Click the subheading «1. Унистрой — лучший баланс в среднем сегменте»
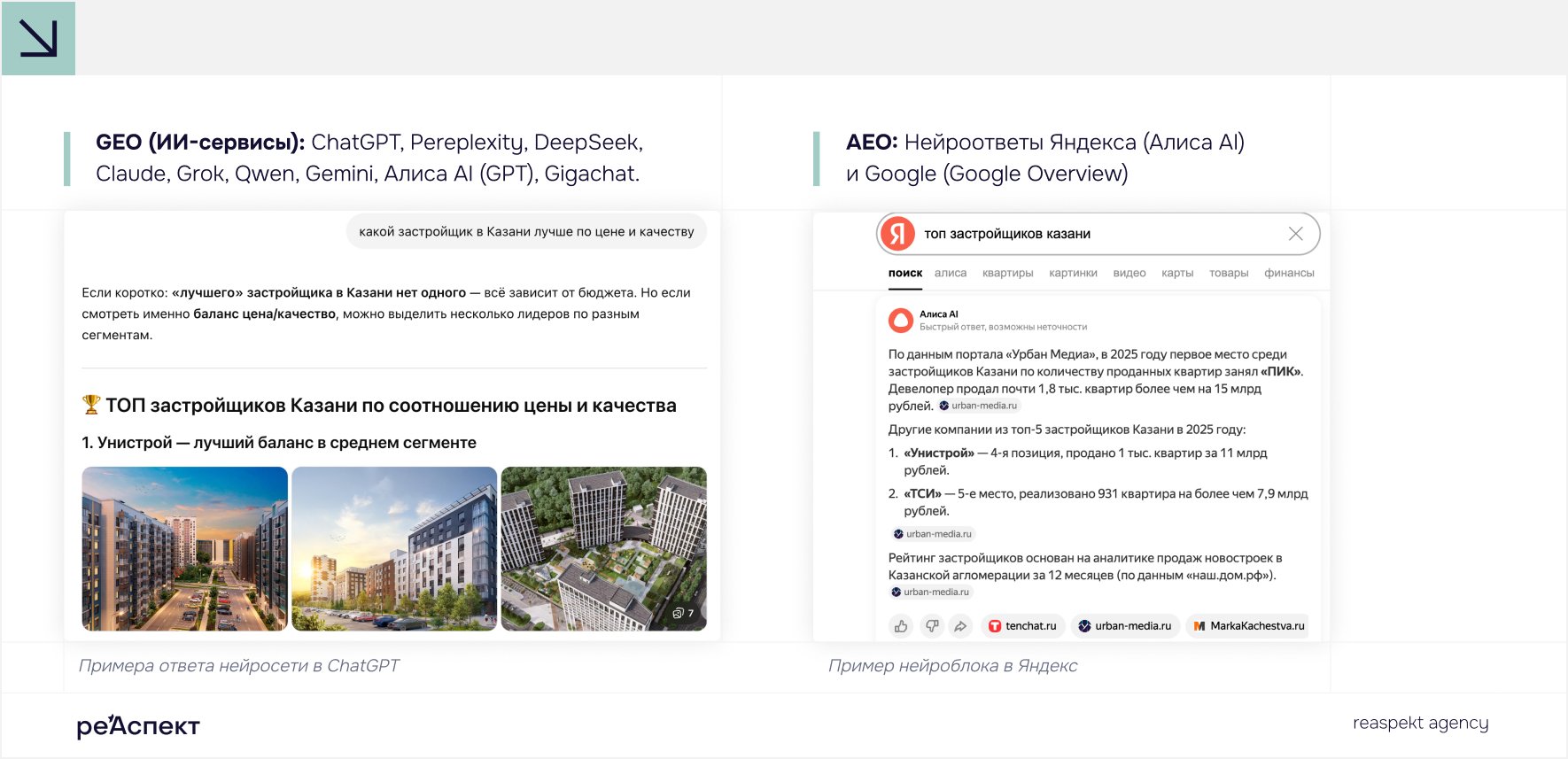 (279, 443)
